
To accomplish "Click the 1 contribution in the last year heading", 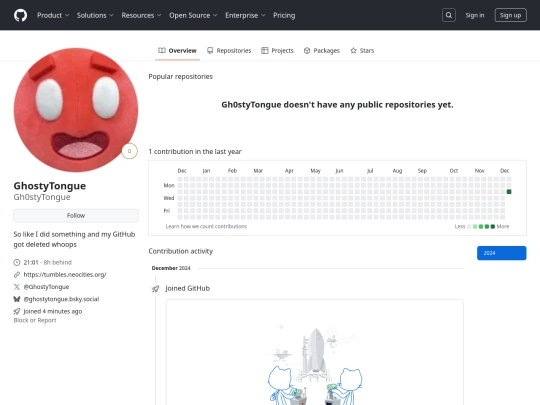I will point(195,152).
